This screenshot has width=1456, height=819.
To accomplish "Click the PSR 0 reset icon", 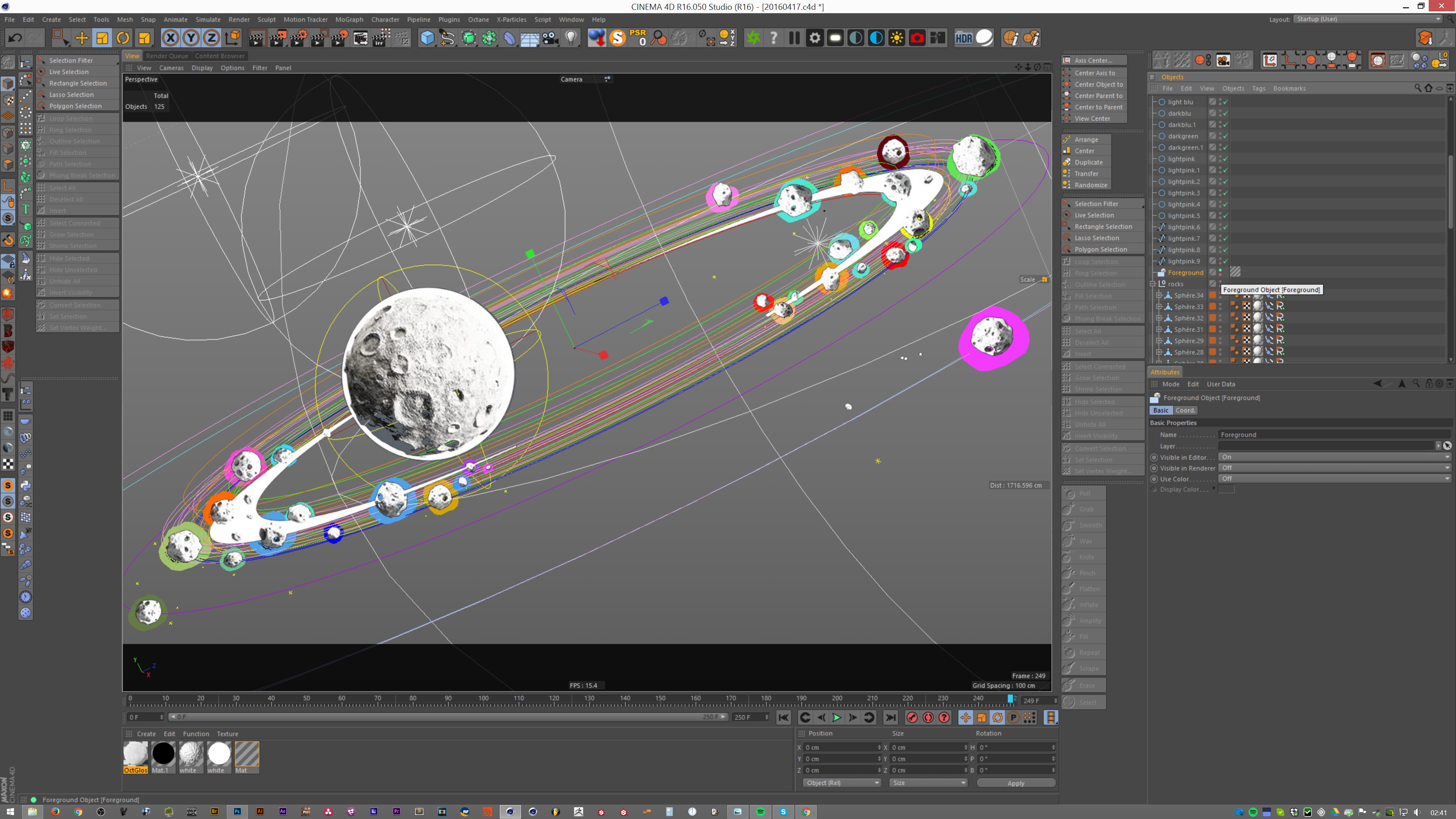I will point(638,38).
